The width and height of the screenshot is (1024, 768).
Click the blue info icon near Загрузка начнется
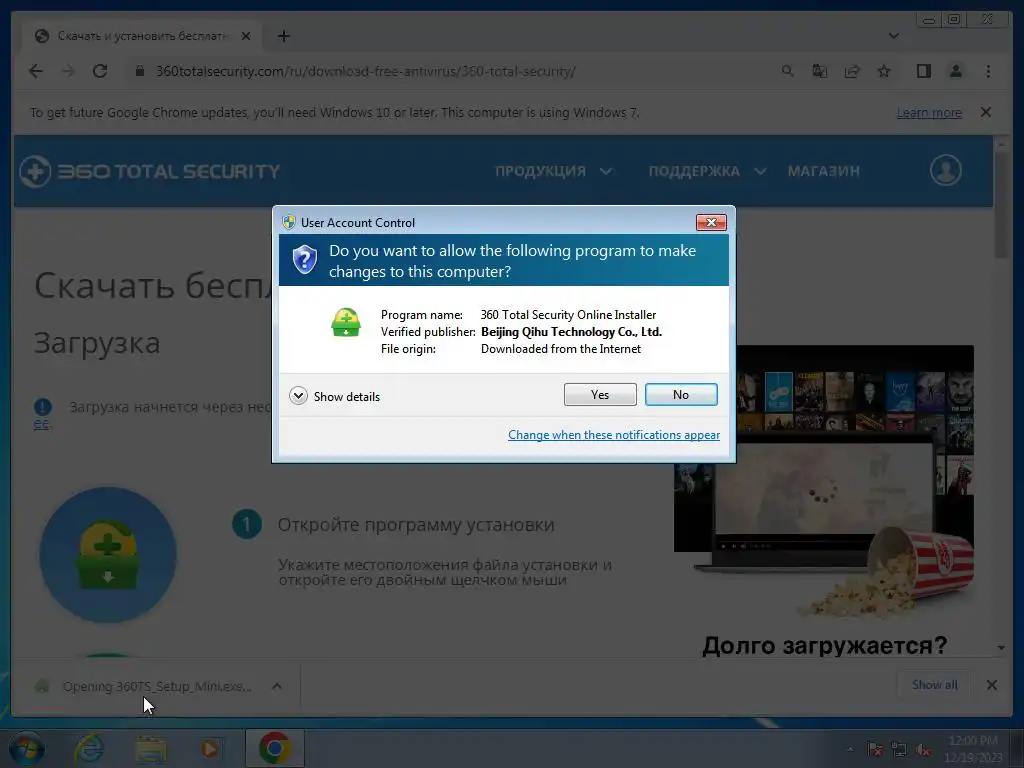point(42,407)
